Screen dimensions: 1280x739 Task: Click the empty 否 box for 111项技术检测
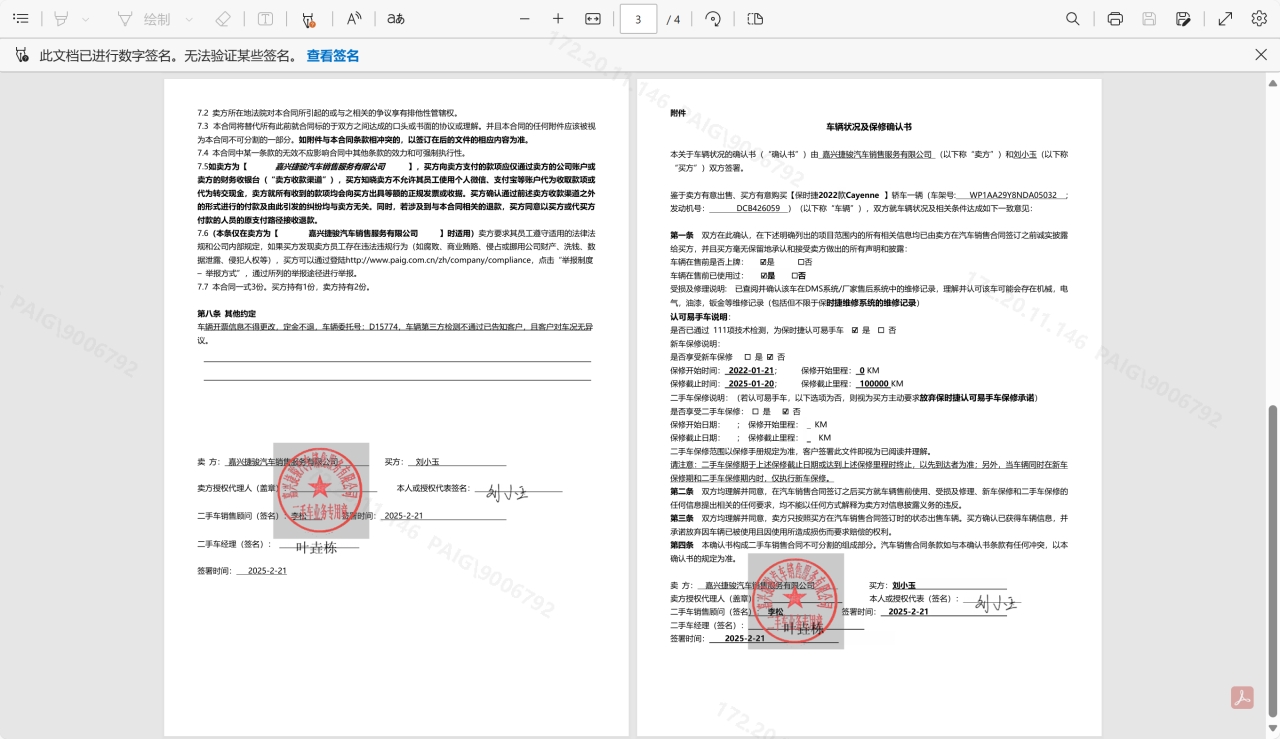coord(881,330)
